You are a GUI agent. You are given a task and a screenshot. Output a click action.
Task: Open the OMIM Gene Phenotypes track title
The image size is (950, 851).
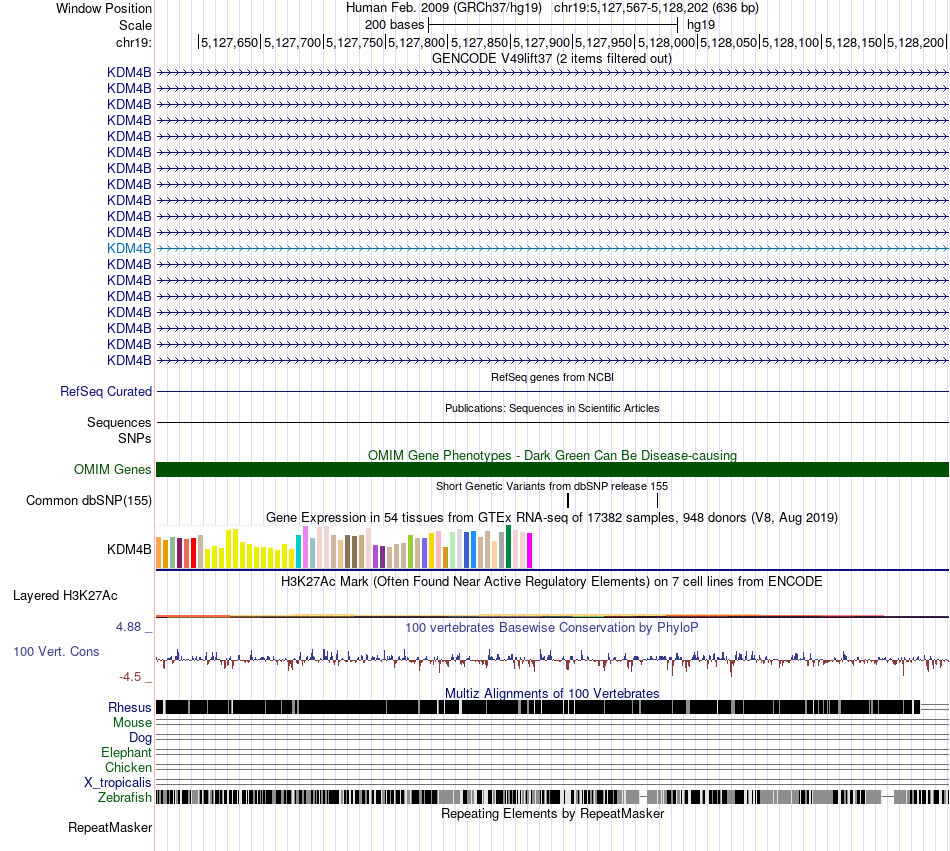tap(552, 455)
